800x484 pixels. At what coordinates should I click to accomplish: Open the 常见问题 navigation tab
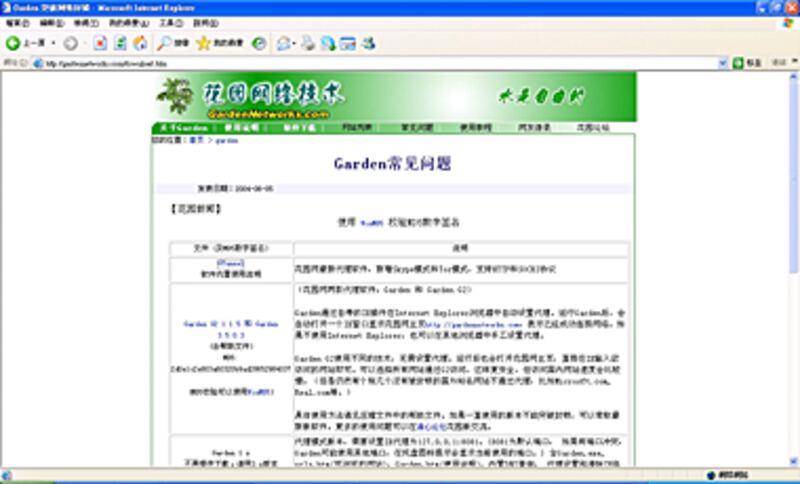point(417,128)
